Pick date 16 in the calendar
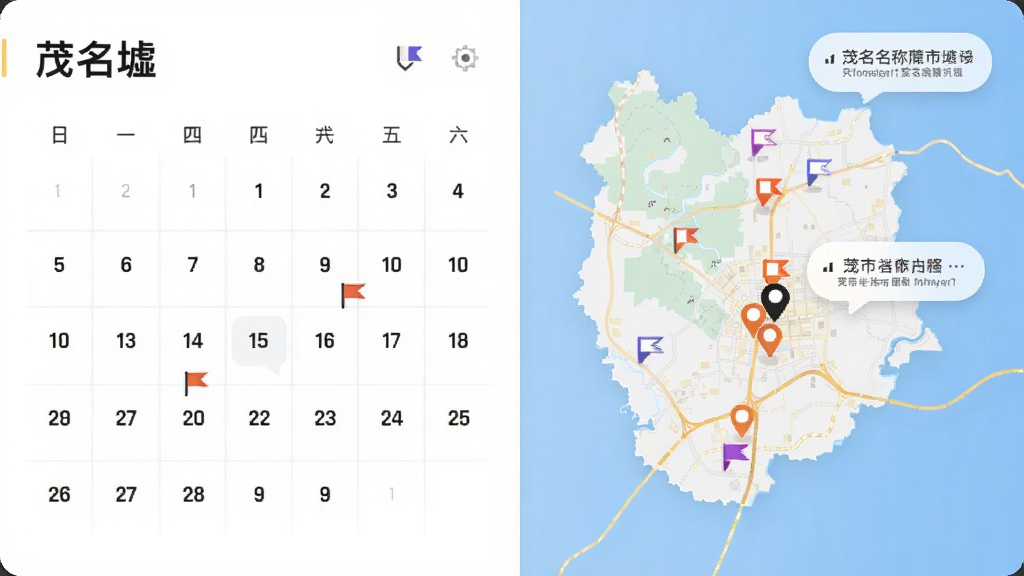 point(325,341)
